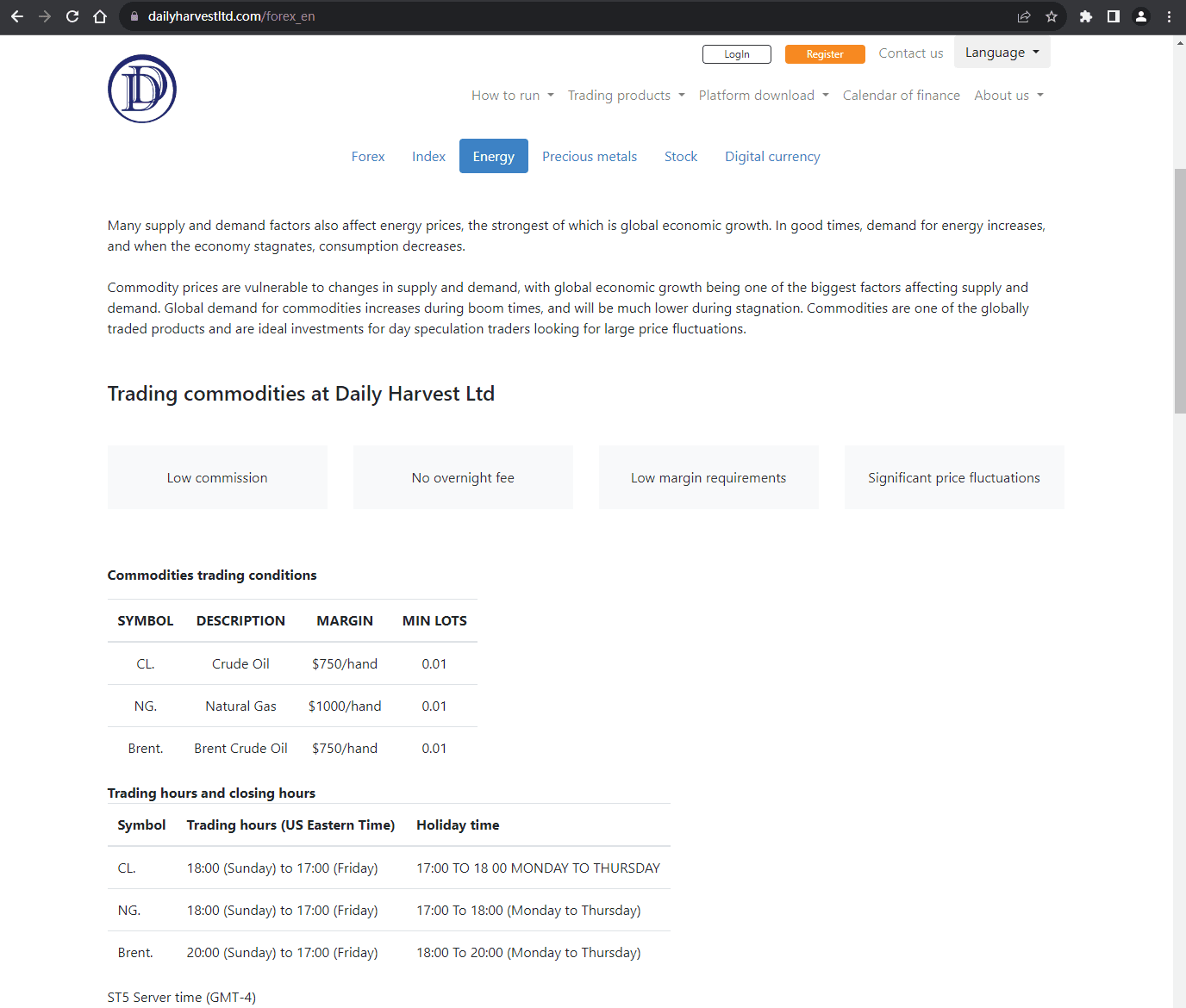The image size is (1186, 1008).
Task: Click the CL. symbol in conditions table
Action: tap(146, 663)
